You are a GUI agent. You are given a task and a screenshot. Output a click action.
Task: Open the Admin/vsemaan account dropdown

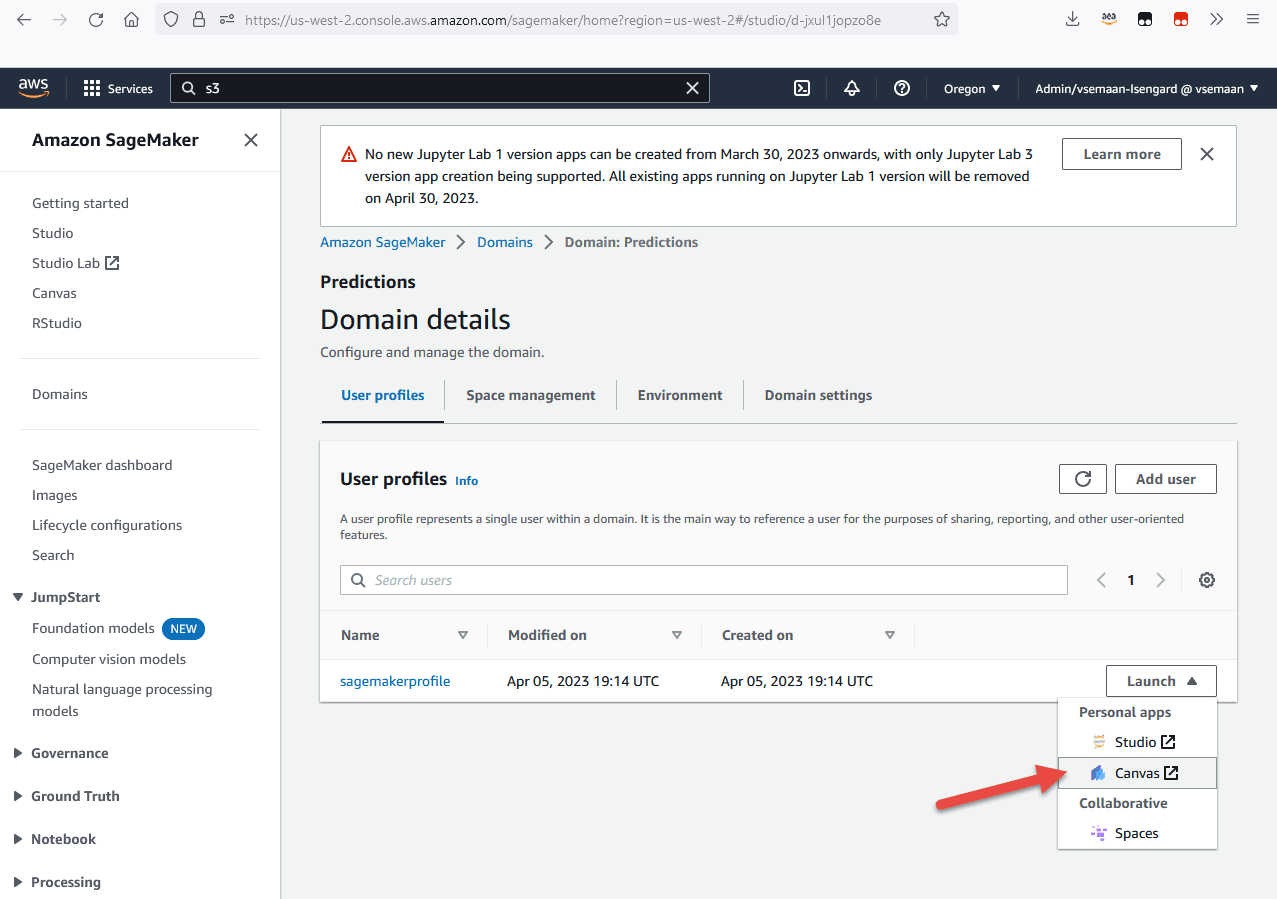point(1147,88)
